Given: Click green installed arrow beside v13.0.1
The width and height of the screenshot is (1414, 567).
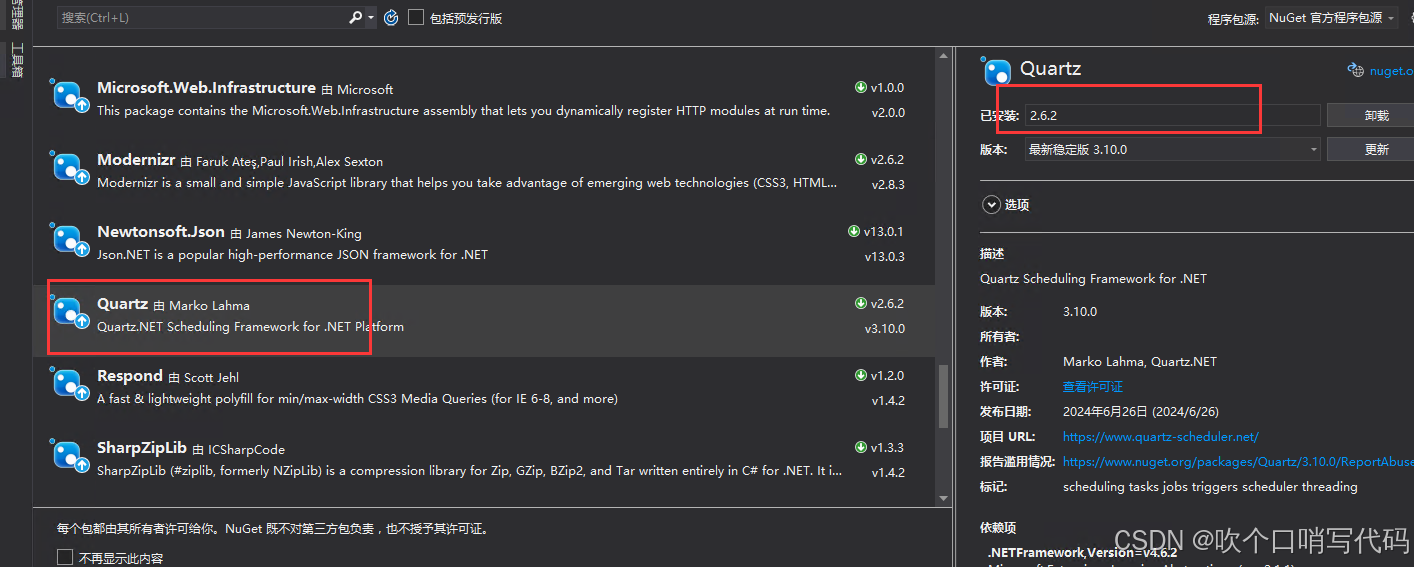Looking at the screenshot, I should [x=854, y=231].
